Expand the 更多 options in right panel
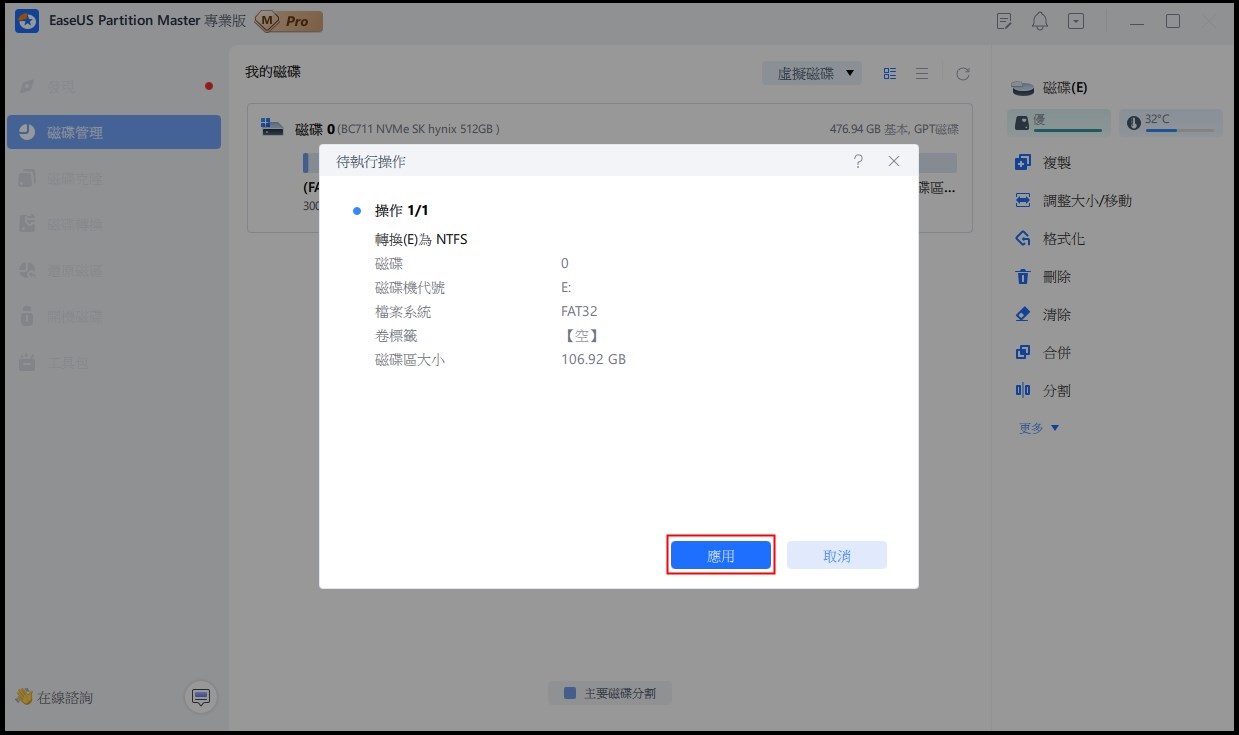This screenshot has height=735, width=1239. pos(1037,427)
